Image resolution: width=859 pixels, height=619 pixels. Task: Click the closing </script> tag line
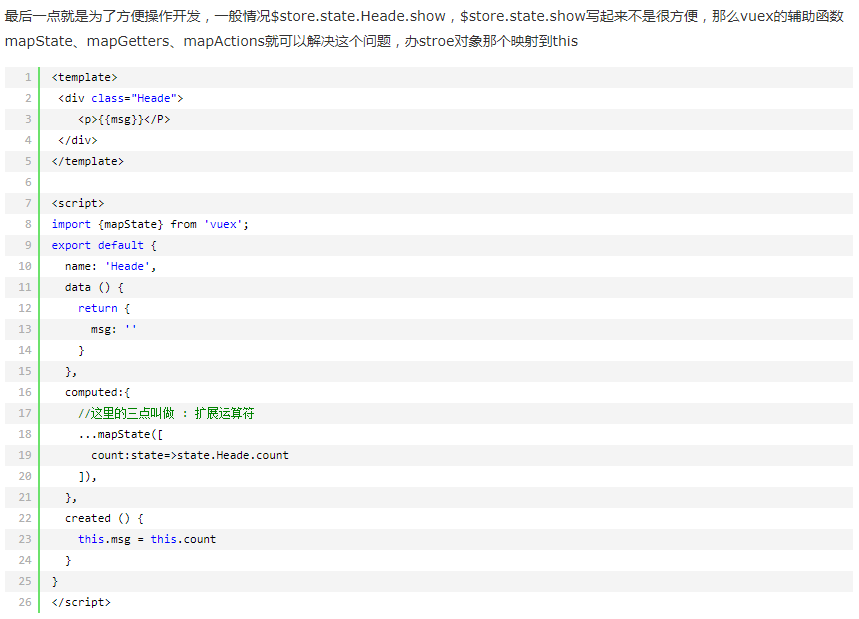point(81,603)
